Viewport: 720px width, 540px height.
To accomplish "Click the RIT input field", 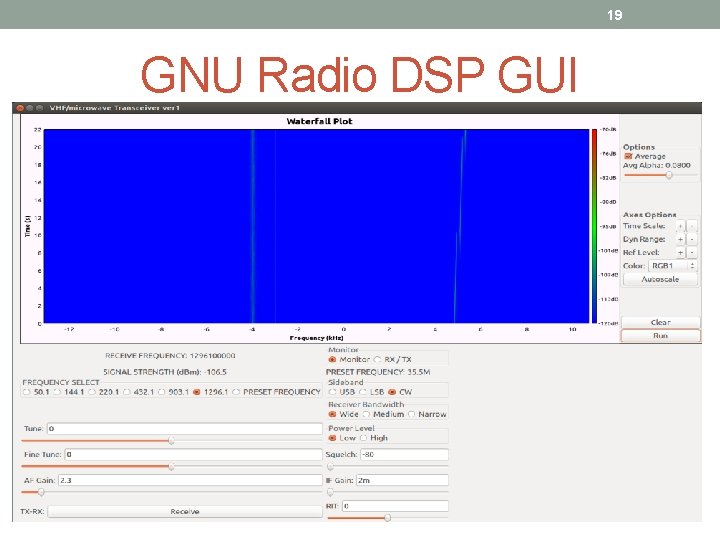I will [x=395, y=506].
